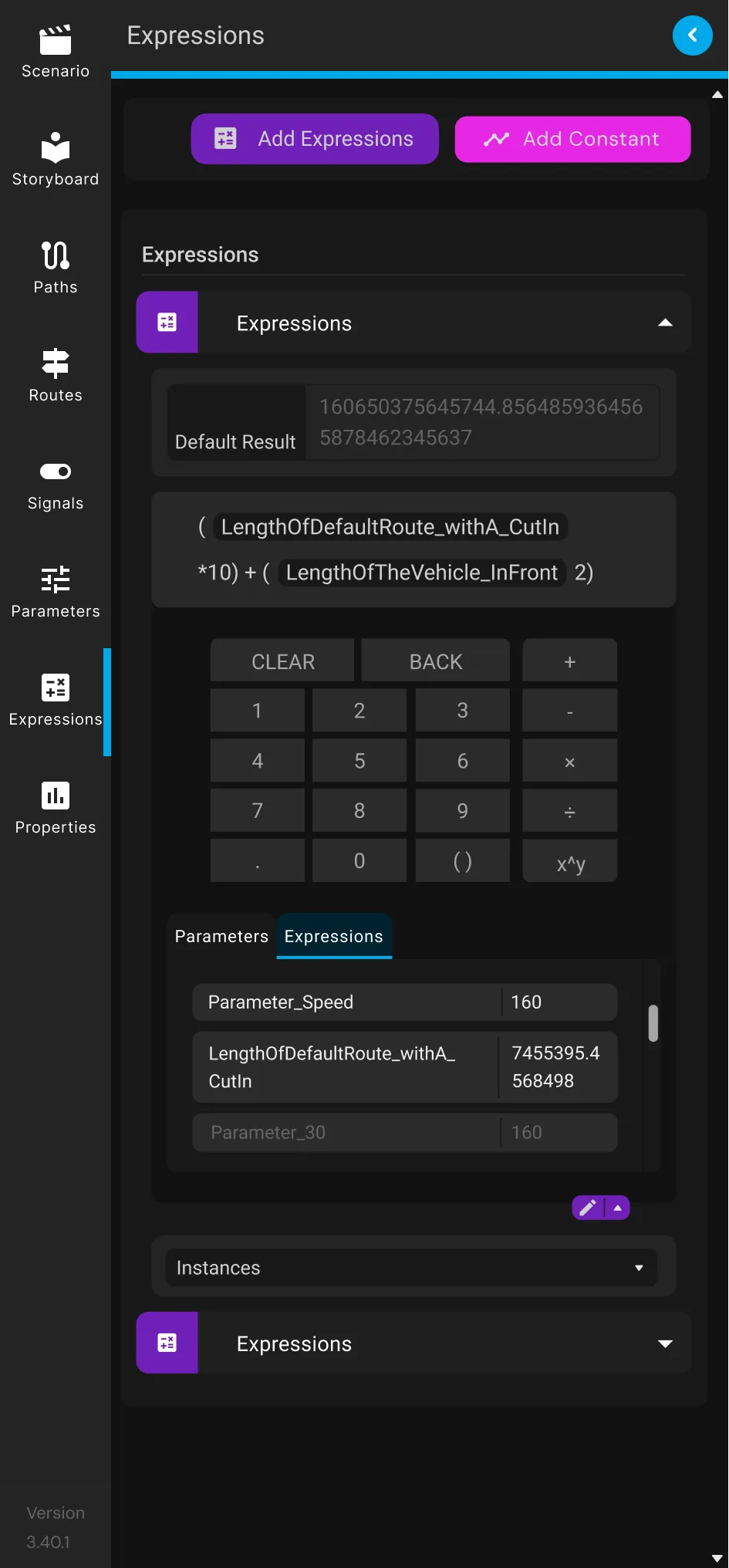Click the Version 3.40.1 label
This screenshot has height=1568, width=729.
pyautogui.click(x=55, y=1527)
